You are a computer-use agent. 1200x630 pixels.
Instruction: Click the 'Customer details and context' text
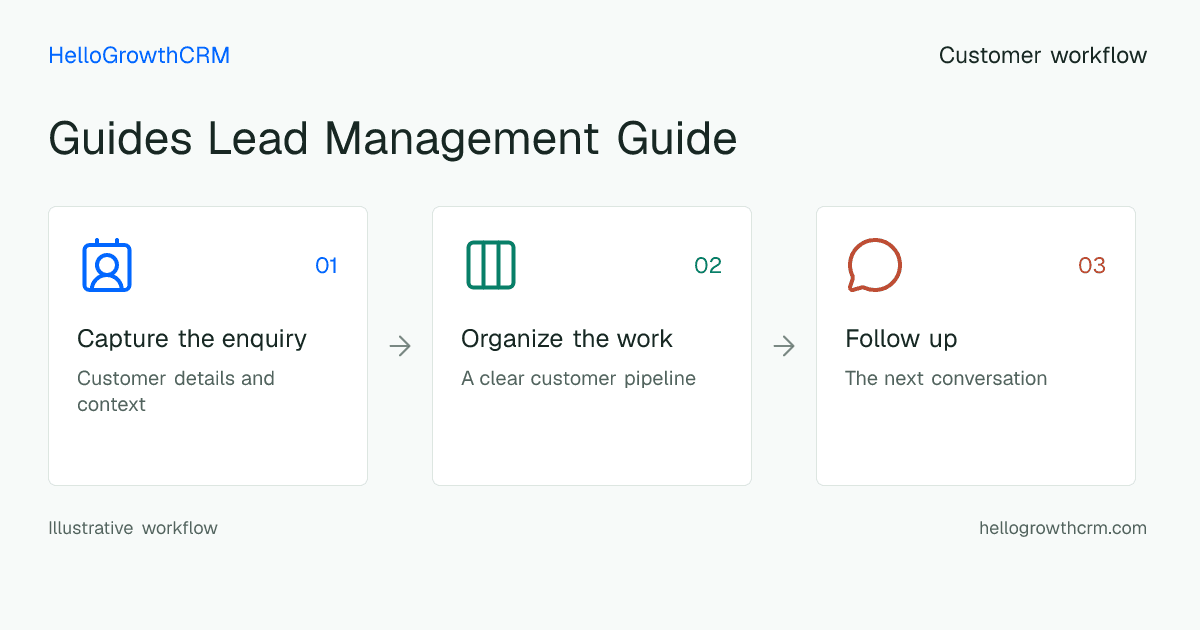[x=176, y=391]
